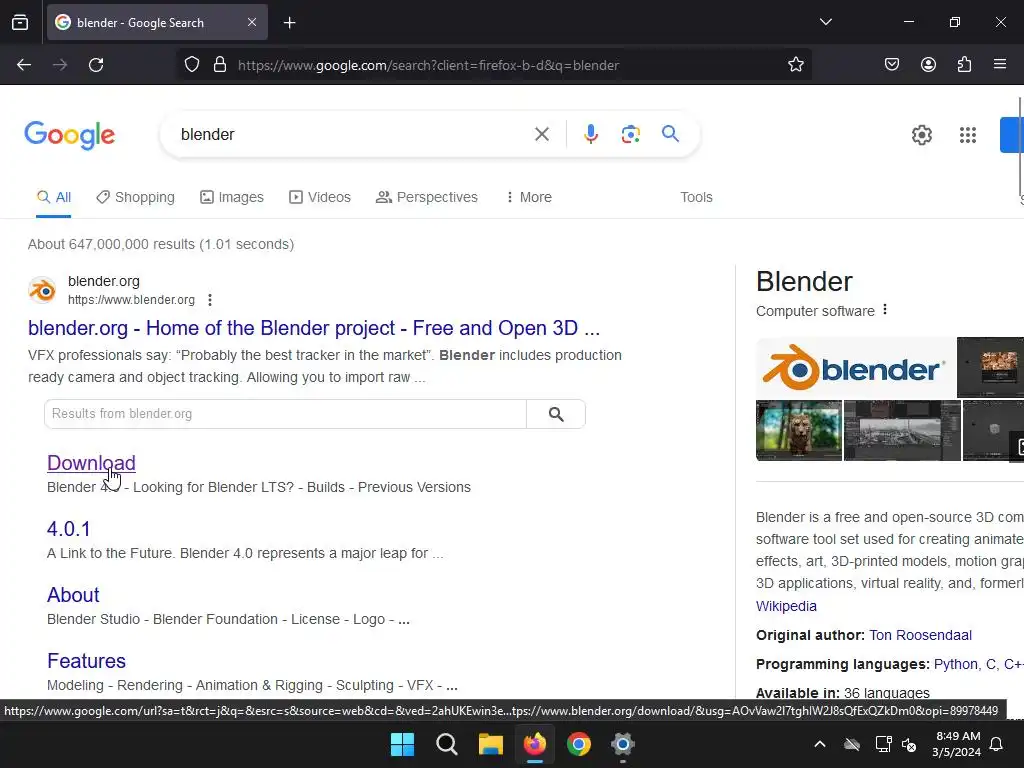The width and height of the screenshot is (1024, 768).
Task: Click the blender logo image in knowledge panel
Action: pos(855,368)
